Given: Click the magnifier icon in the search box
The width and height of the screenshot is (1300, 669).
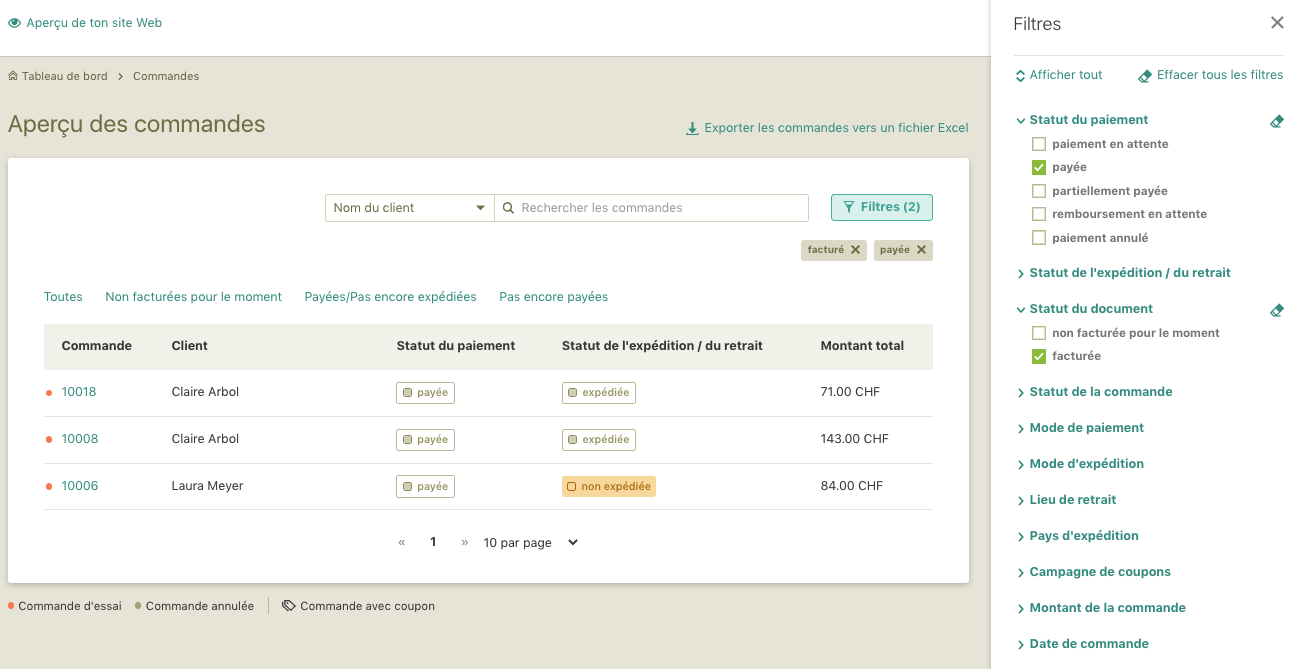Looking at the screenshot, I should point(508,208).
